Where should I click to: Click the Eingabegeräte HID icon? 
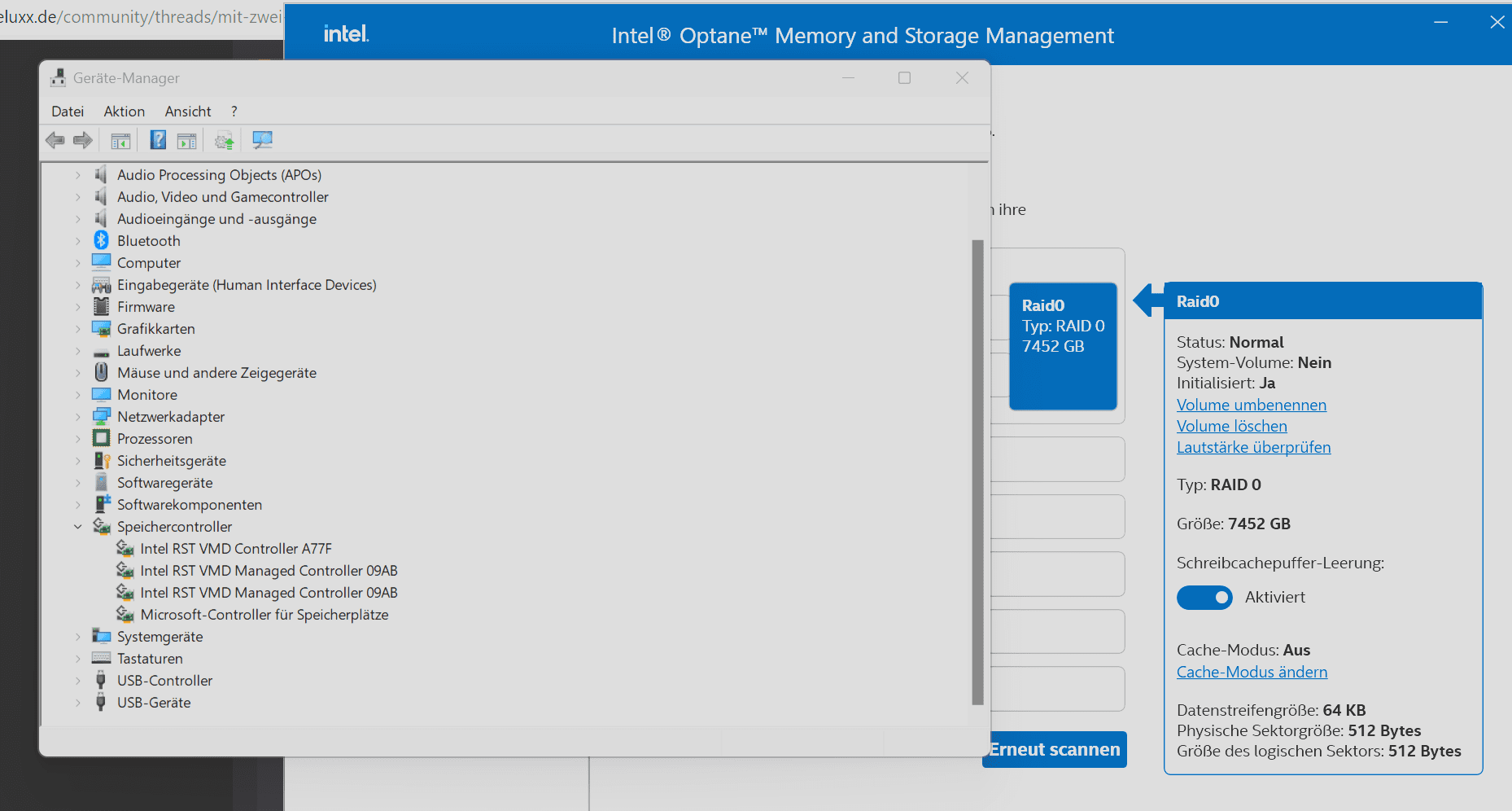(101, 284)
